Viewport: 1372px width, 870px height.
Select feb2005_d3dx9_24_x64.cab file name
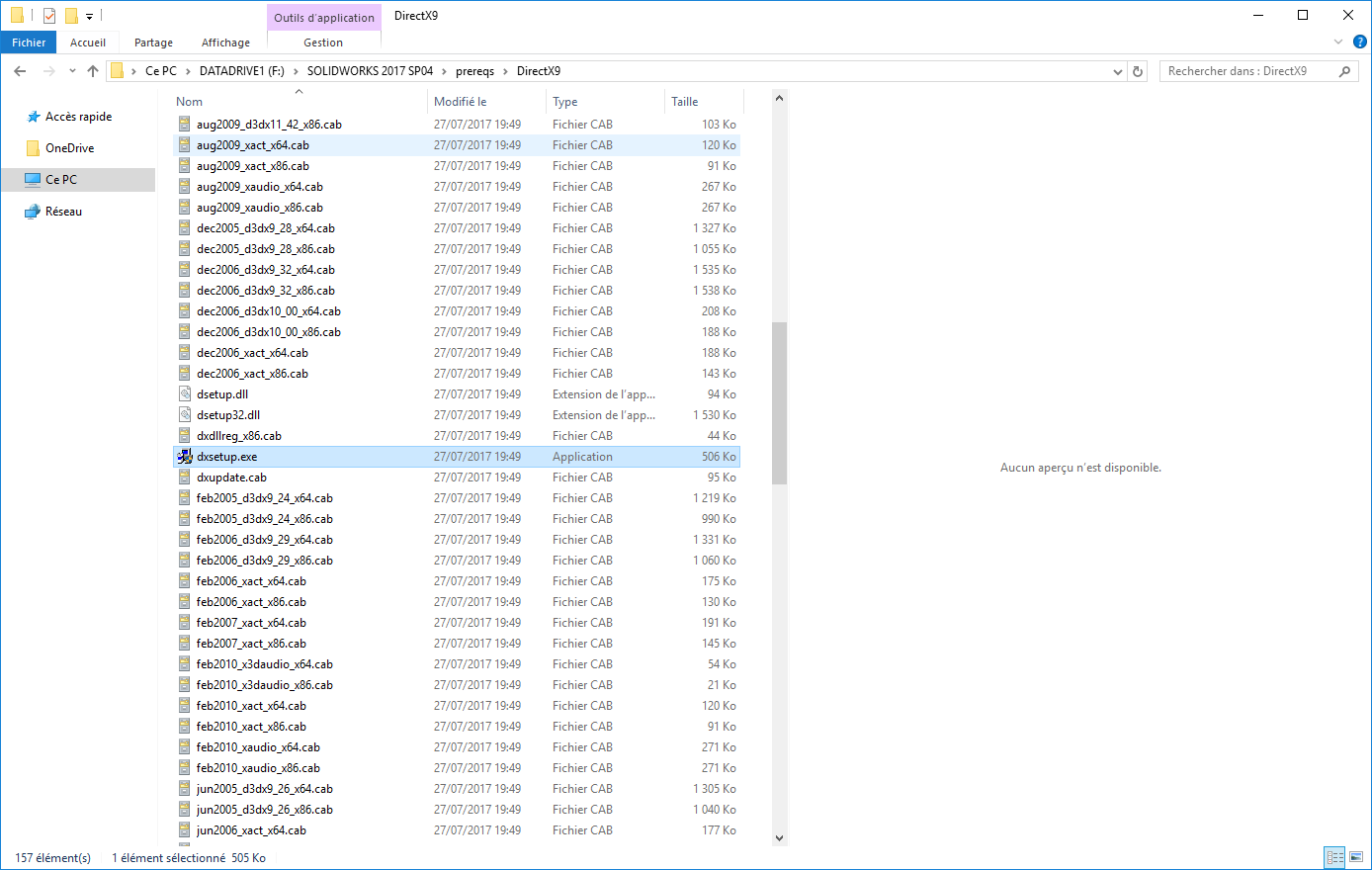[264, 498]
